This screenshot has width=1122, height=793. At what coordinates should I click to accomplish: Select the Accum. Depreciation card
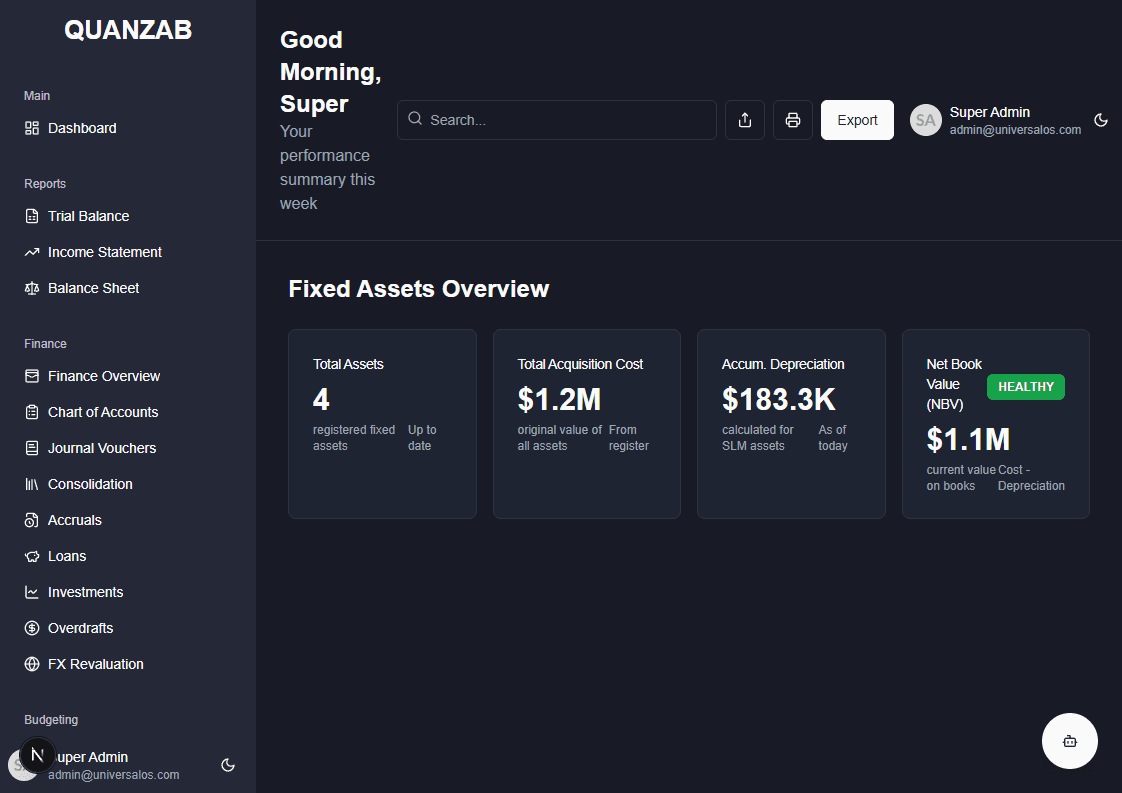pyautogui.click(x=791, y=424)
